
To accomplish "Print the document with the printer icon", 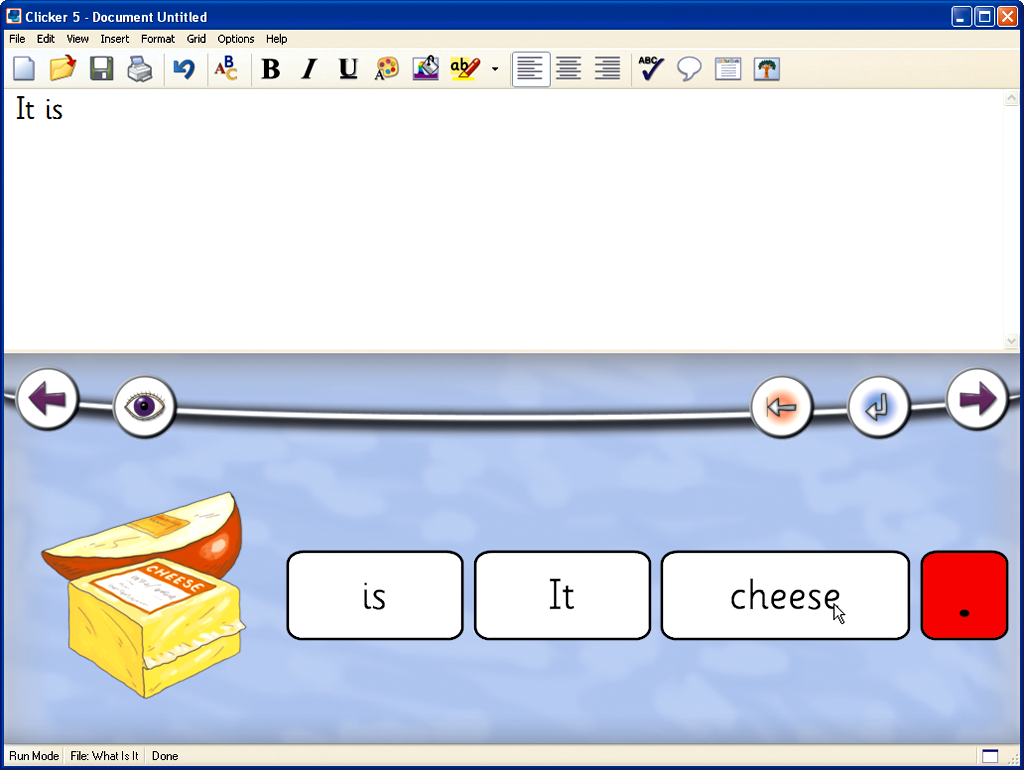I will click(140, 69).
